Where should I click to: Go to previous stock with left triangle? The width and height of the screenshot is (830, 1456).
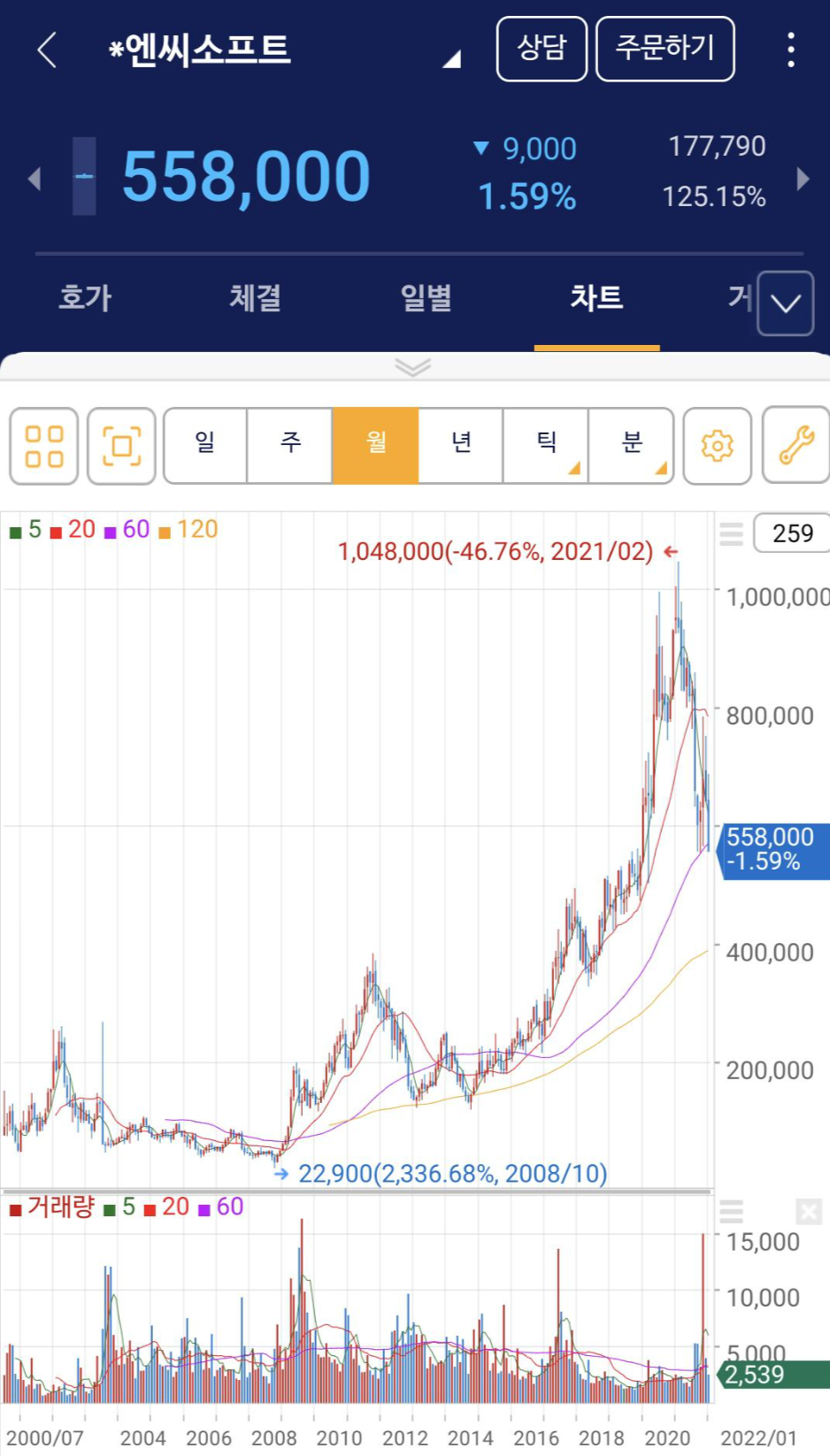tap(35, 179)
